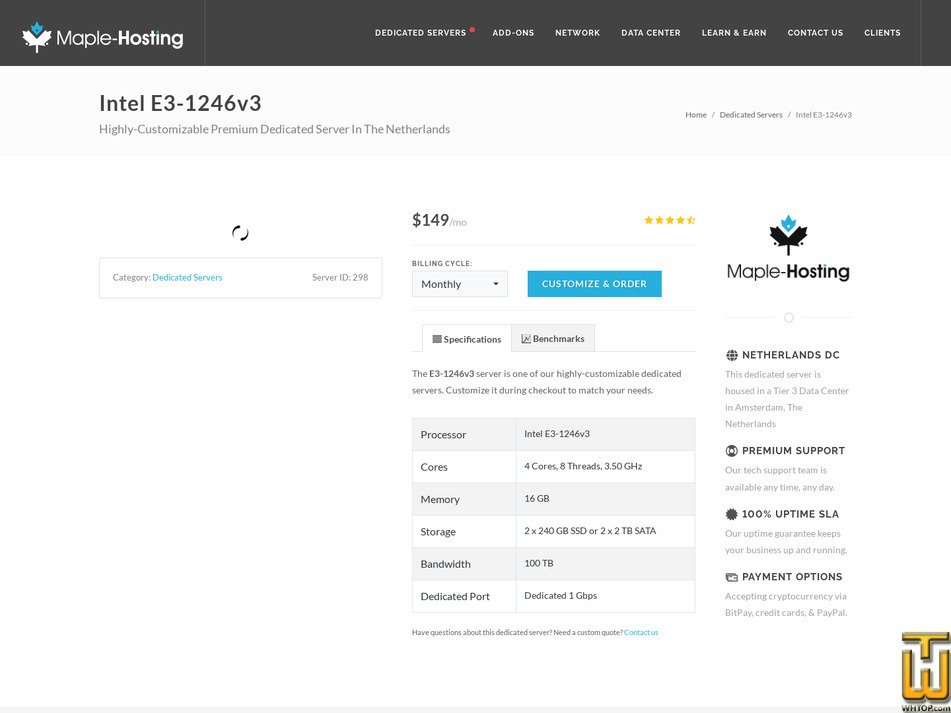Click the red dot beside Dedicated Servers
The width and height of the screenshot is (951, 713).
[472, 30]
